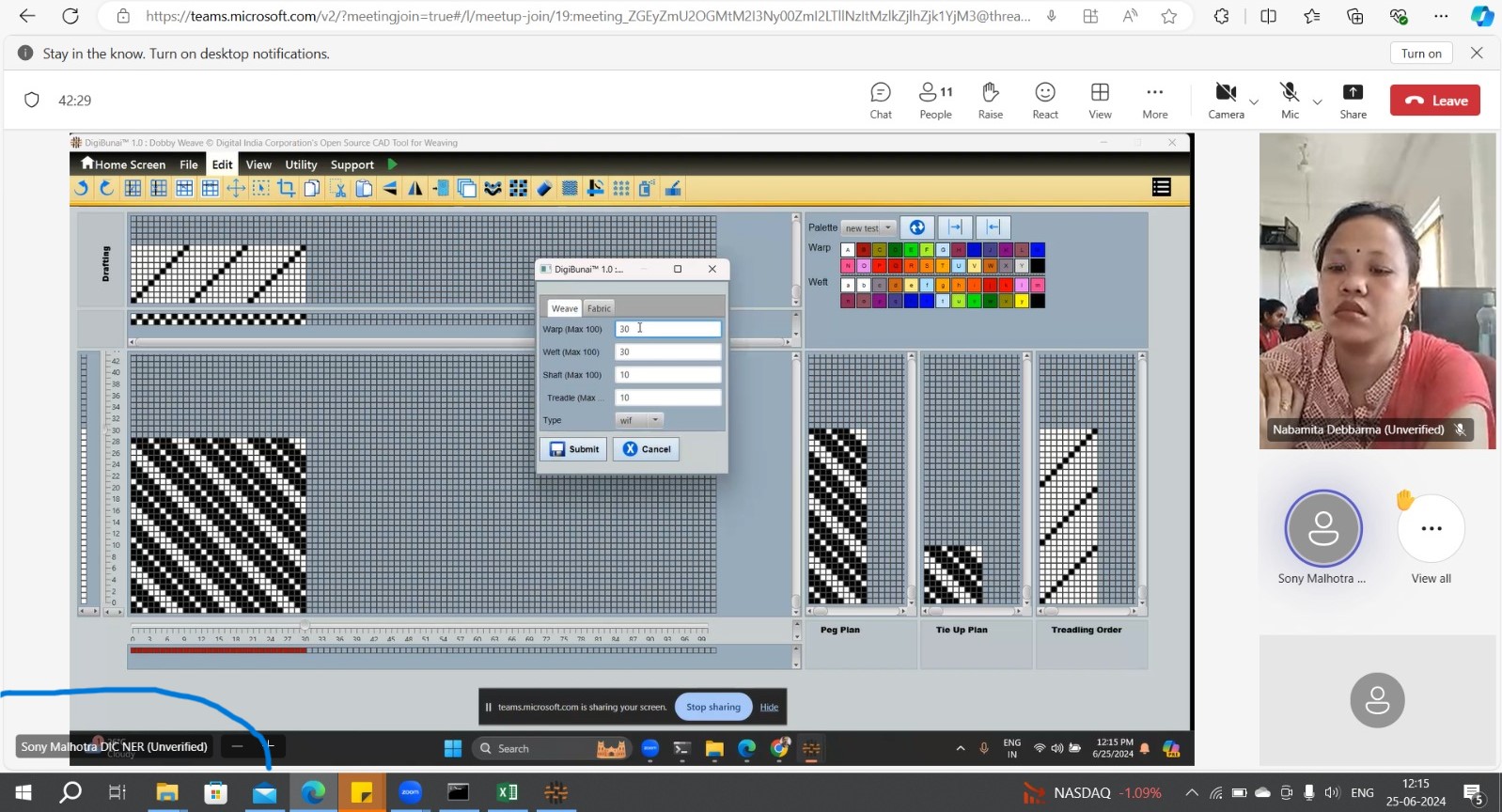This screenshot has width=1502, height=812.
Task: Click the dotted grid icon
Action: 620,188
